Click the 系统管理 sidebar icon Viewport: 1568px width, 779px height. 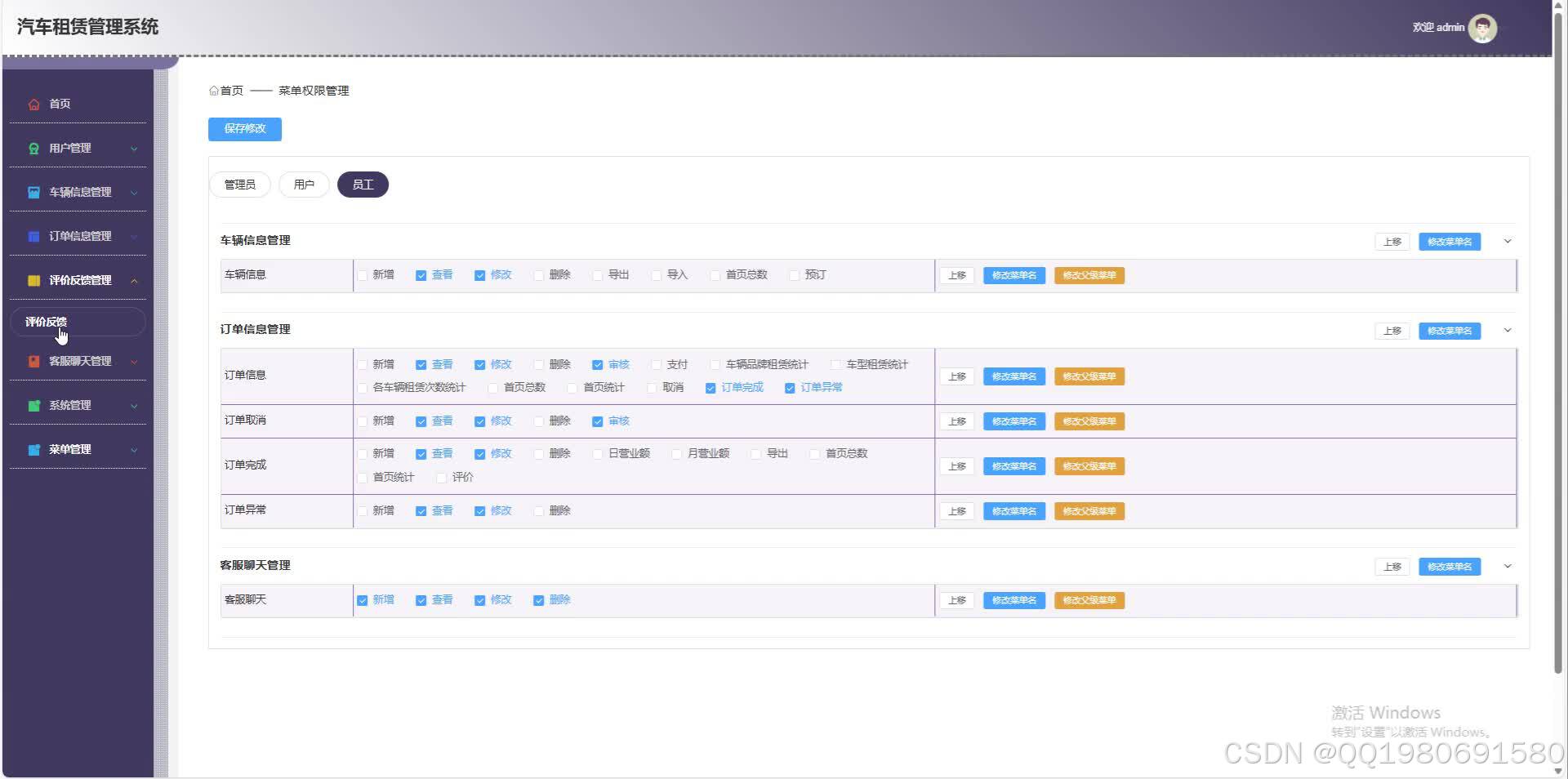click(x=33, y=406)
